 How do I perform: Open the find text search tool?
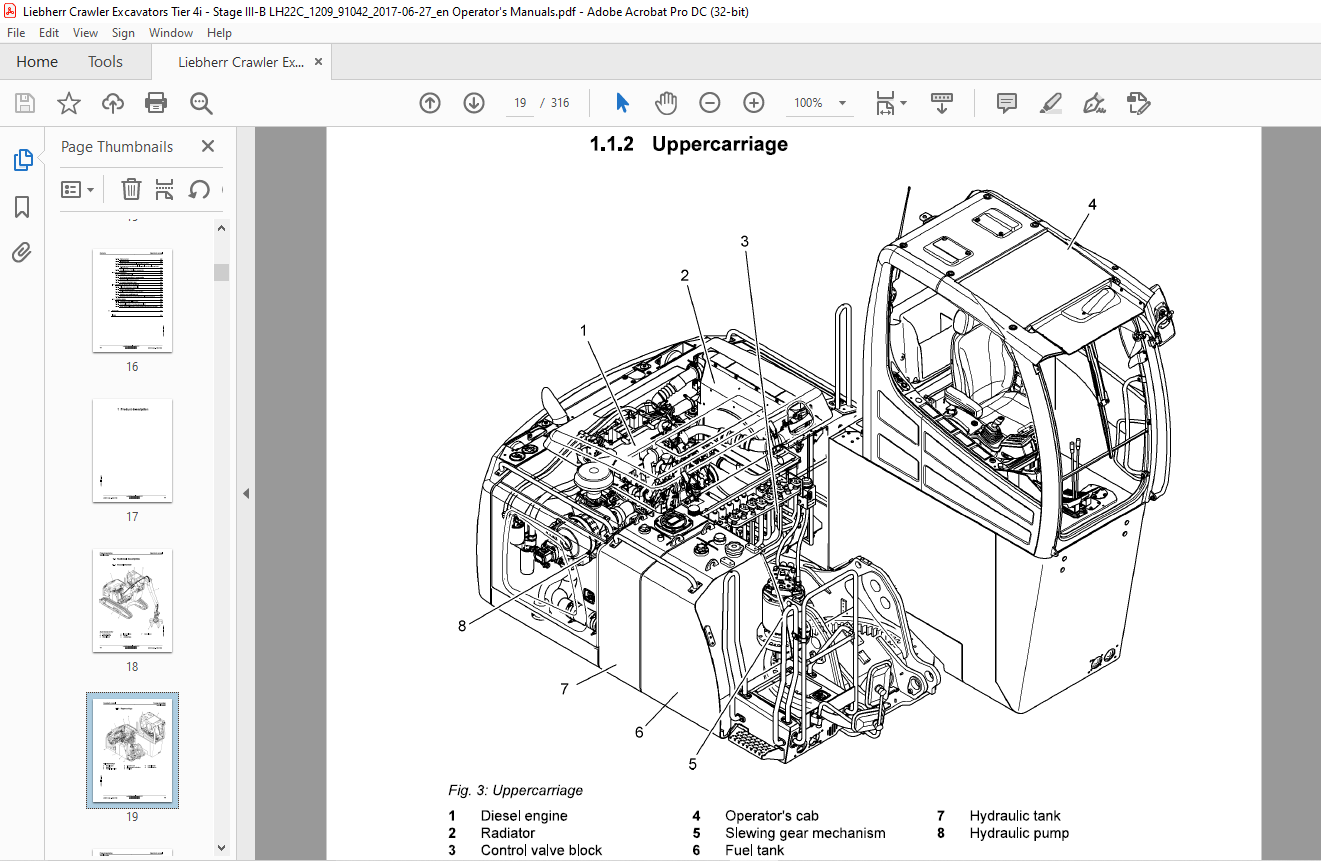202,103
